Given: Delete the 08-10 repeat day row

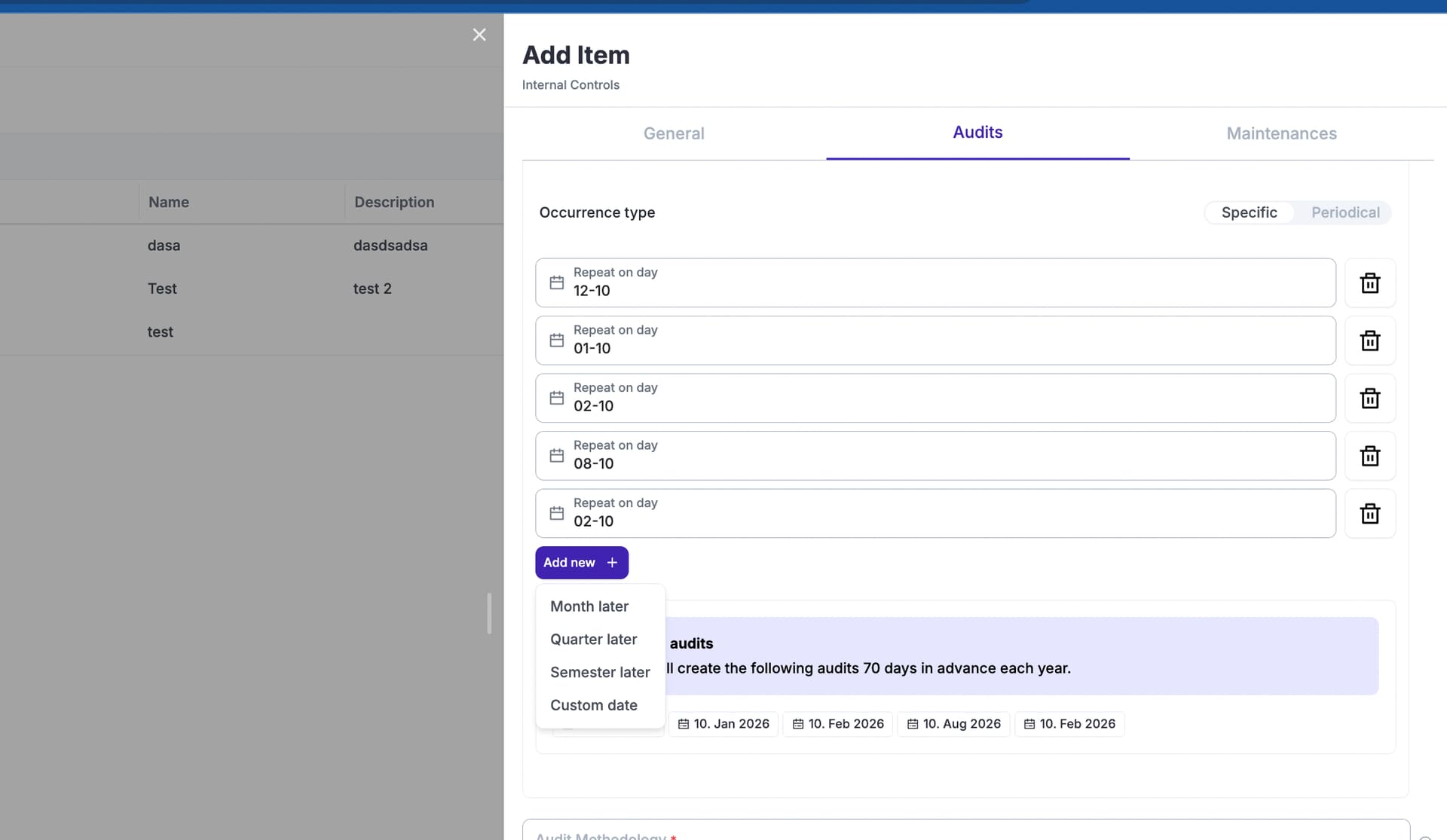Looking at the screenshot, I should [1369, 456].
